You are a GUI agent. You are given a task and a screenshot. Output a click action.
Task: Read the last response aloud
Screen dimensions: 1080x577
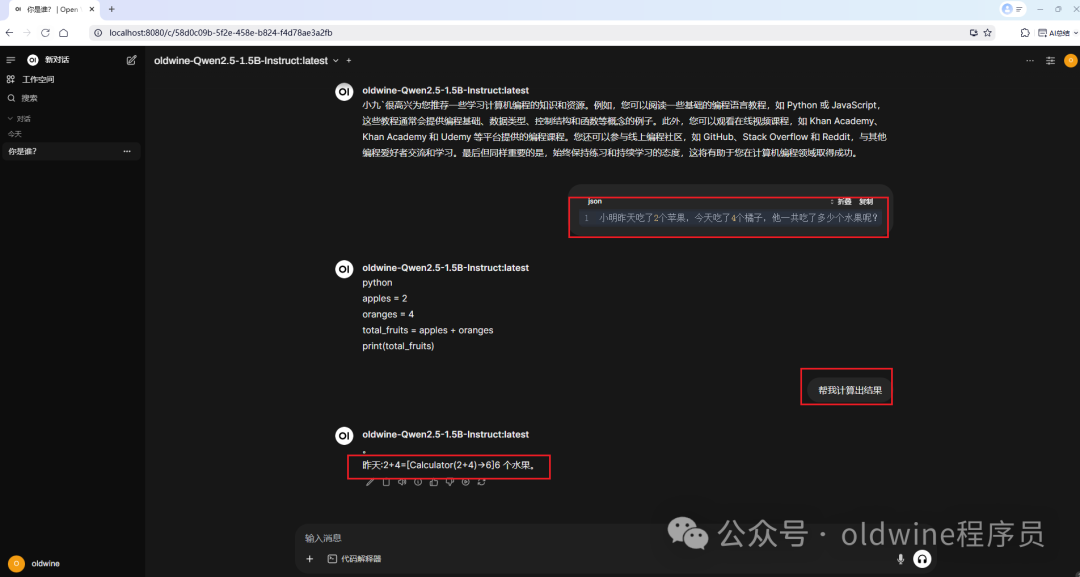(402, 482)
